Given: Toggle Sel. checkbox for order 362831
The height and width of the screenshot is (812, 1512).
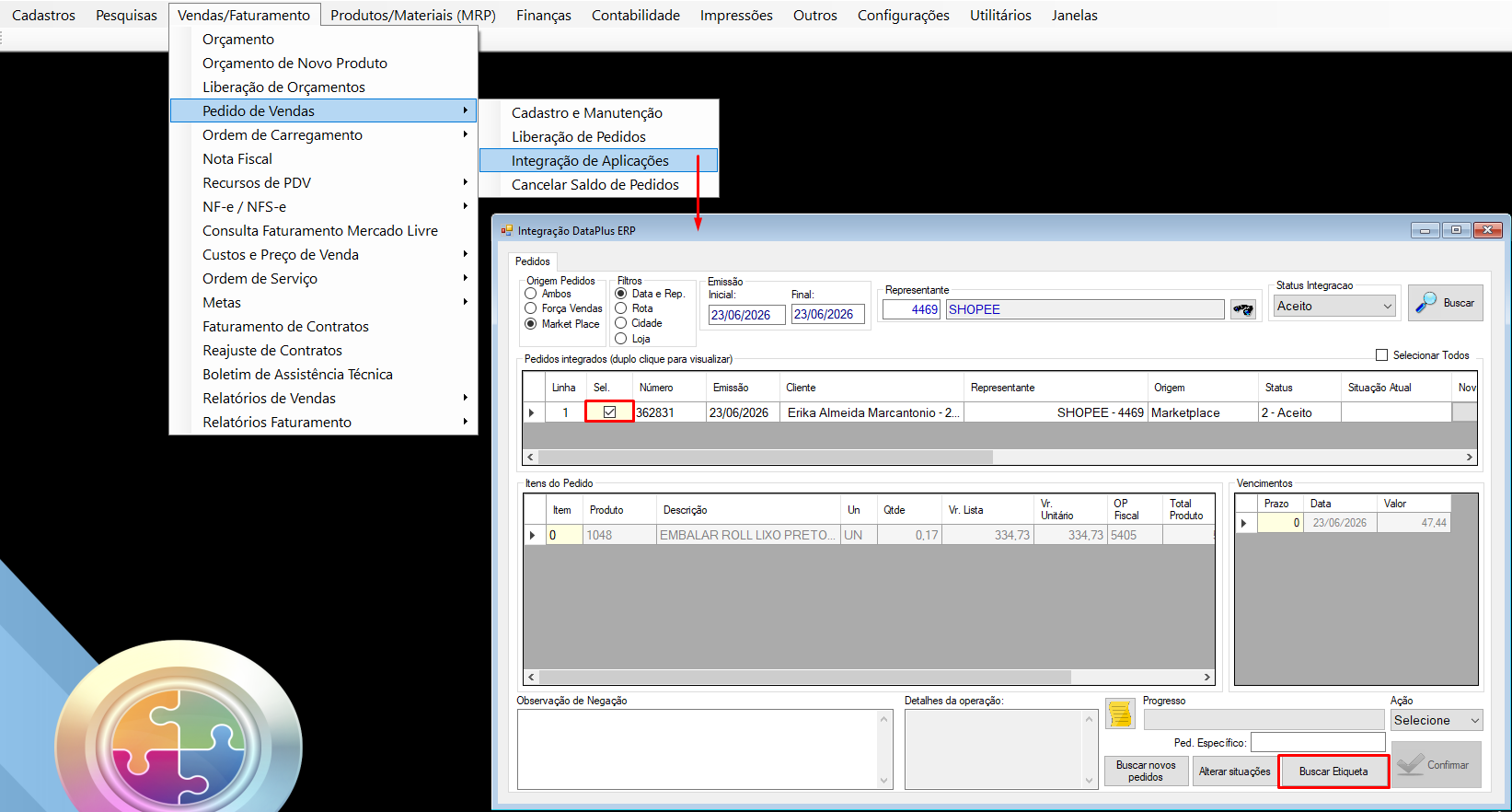Looking at the screenshot, I should (x=609, y=412).
